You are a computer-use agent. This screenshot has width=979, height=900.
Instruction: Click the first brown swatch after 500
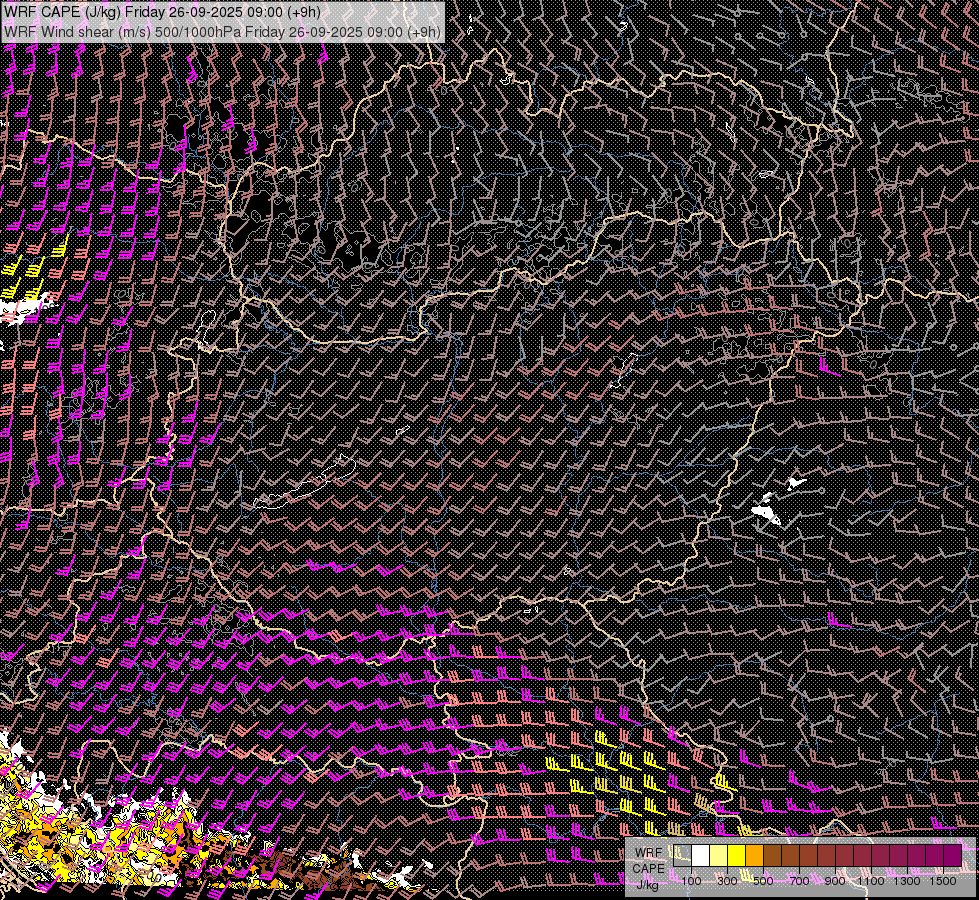pos(772,856)
